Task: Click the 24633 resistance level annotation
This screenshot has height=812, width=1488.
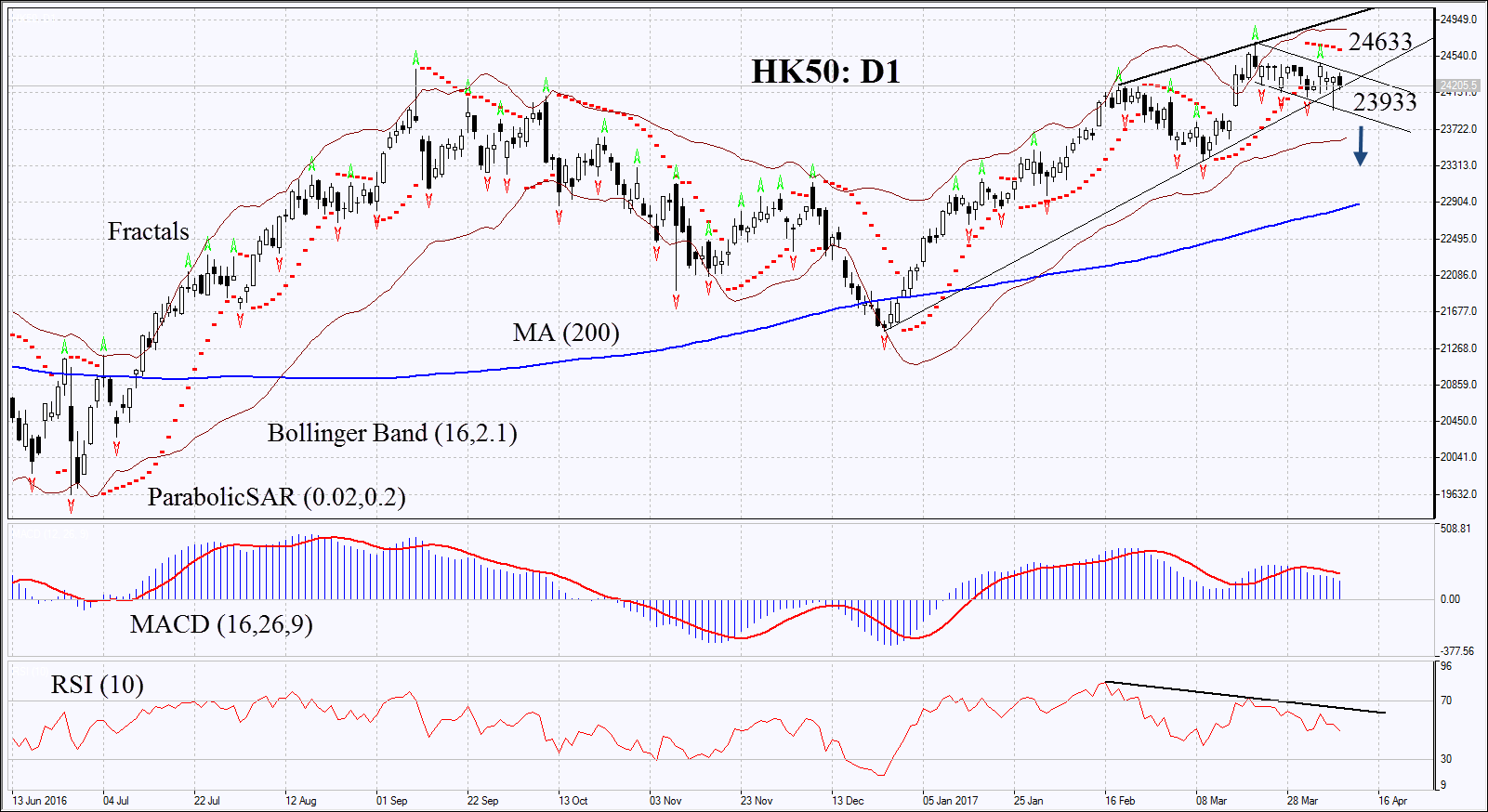Action: point(1380,42)
